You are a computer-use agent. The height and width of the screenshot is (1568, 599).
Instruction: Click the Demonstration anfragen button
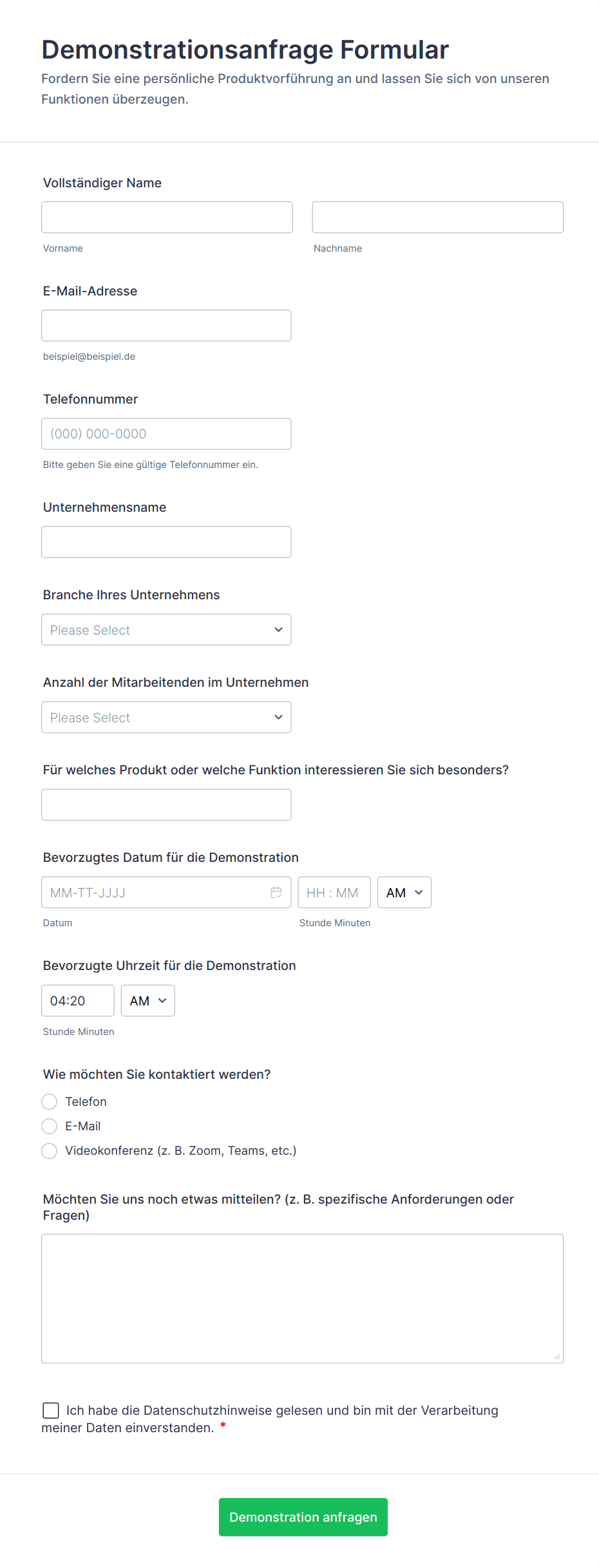coord(303,1517)
